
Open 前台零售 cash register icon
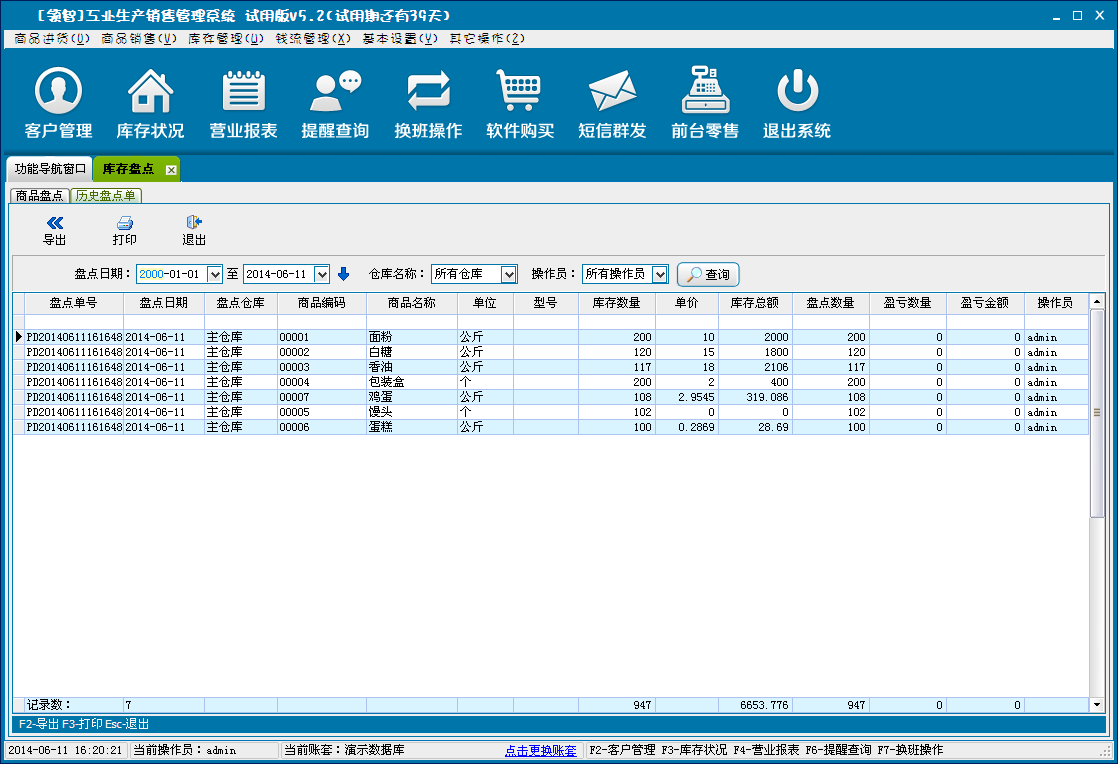click(x=705, y=93)
